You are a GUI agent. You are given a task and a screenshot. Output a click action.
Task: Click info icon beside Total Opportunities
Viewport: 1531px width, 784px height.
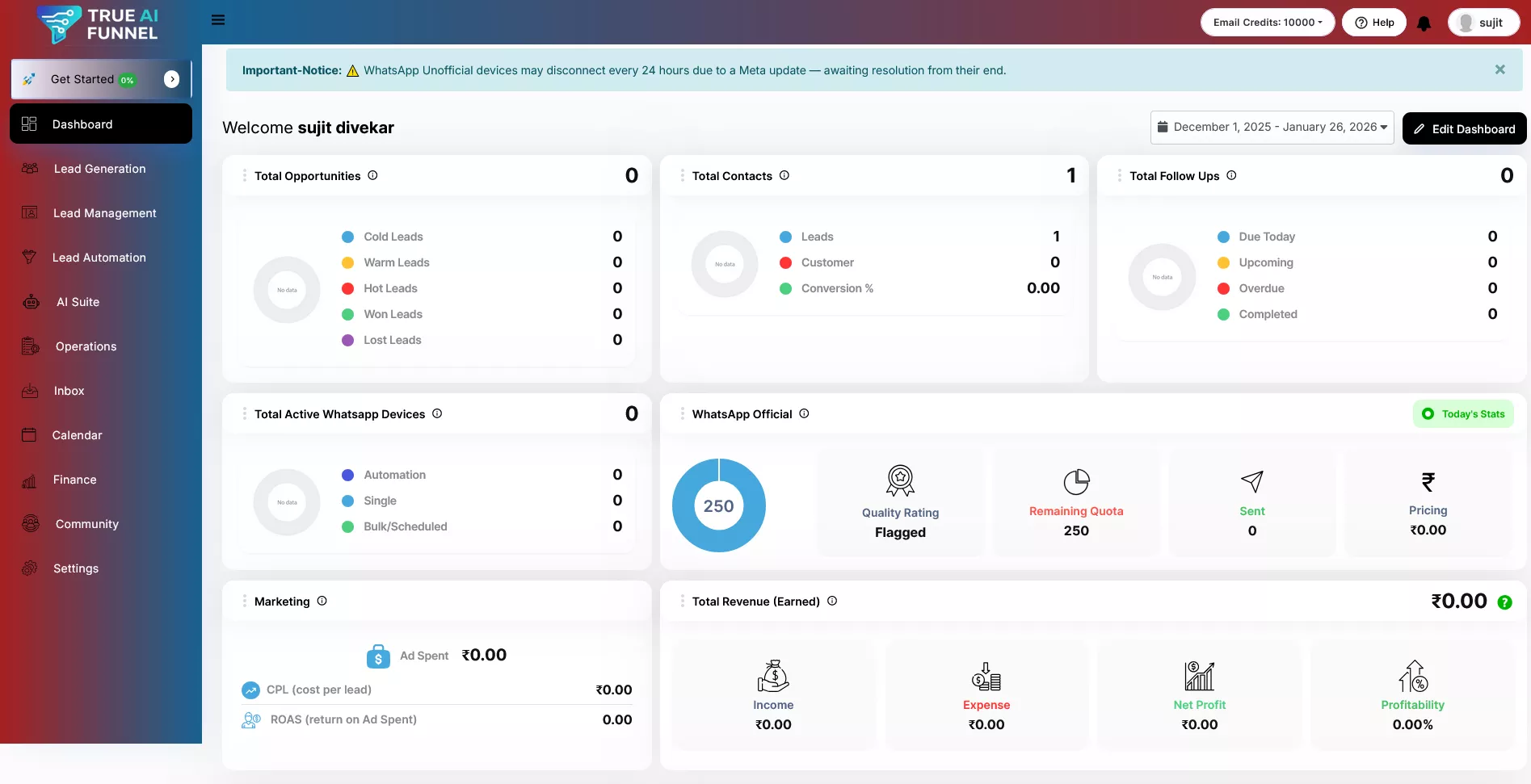pos(372,175)
